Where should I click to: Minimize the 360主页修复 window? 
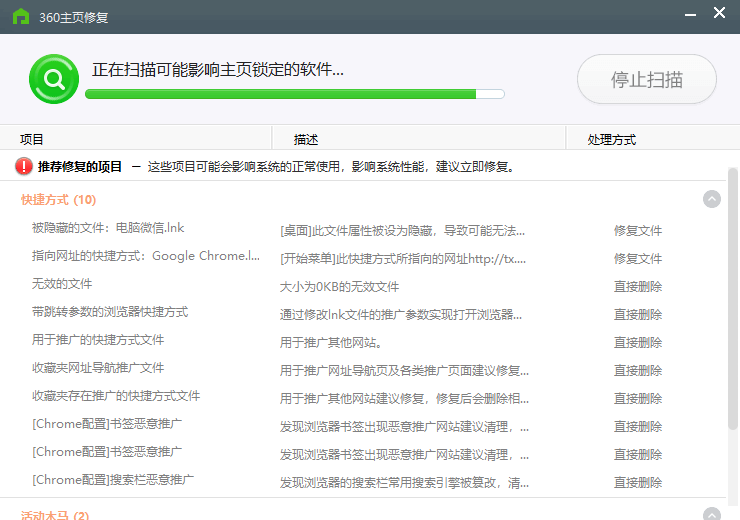(690, 15)
